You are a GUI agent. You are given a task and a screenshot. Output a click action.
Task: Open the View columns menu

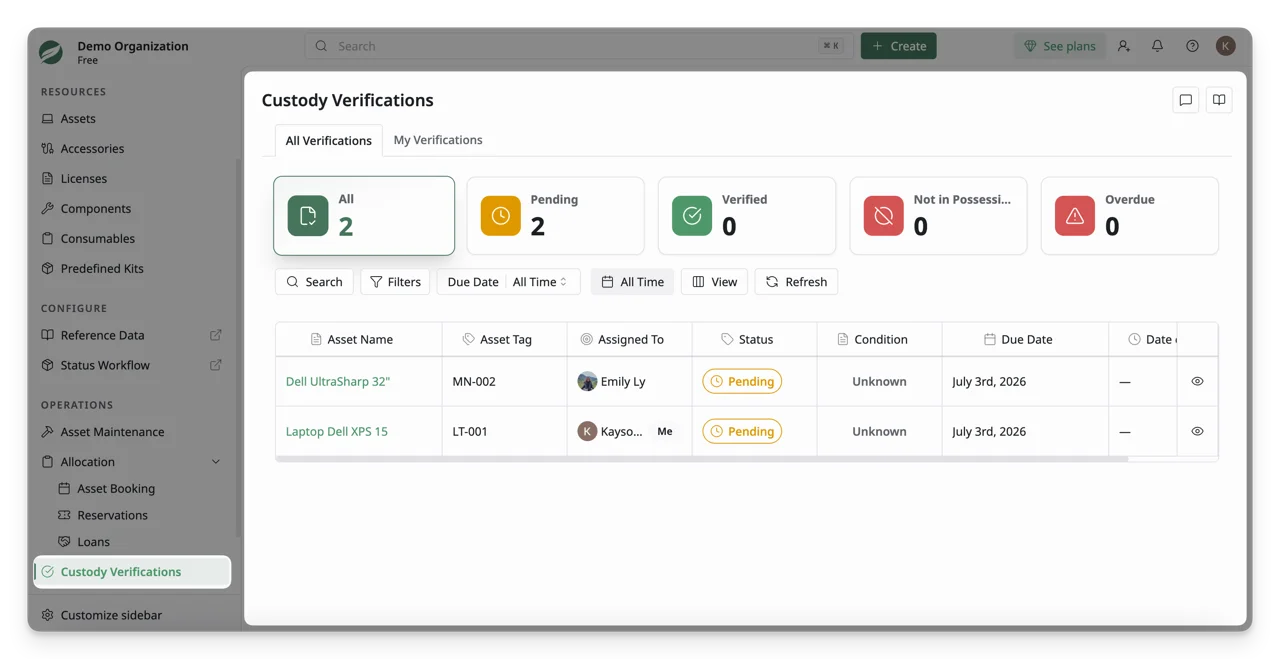pyautogui.click(x=715, y=282)
